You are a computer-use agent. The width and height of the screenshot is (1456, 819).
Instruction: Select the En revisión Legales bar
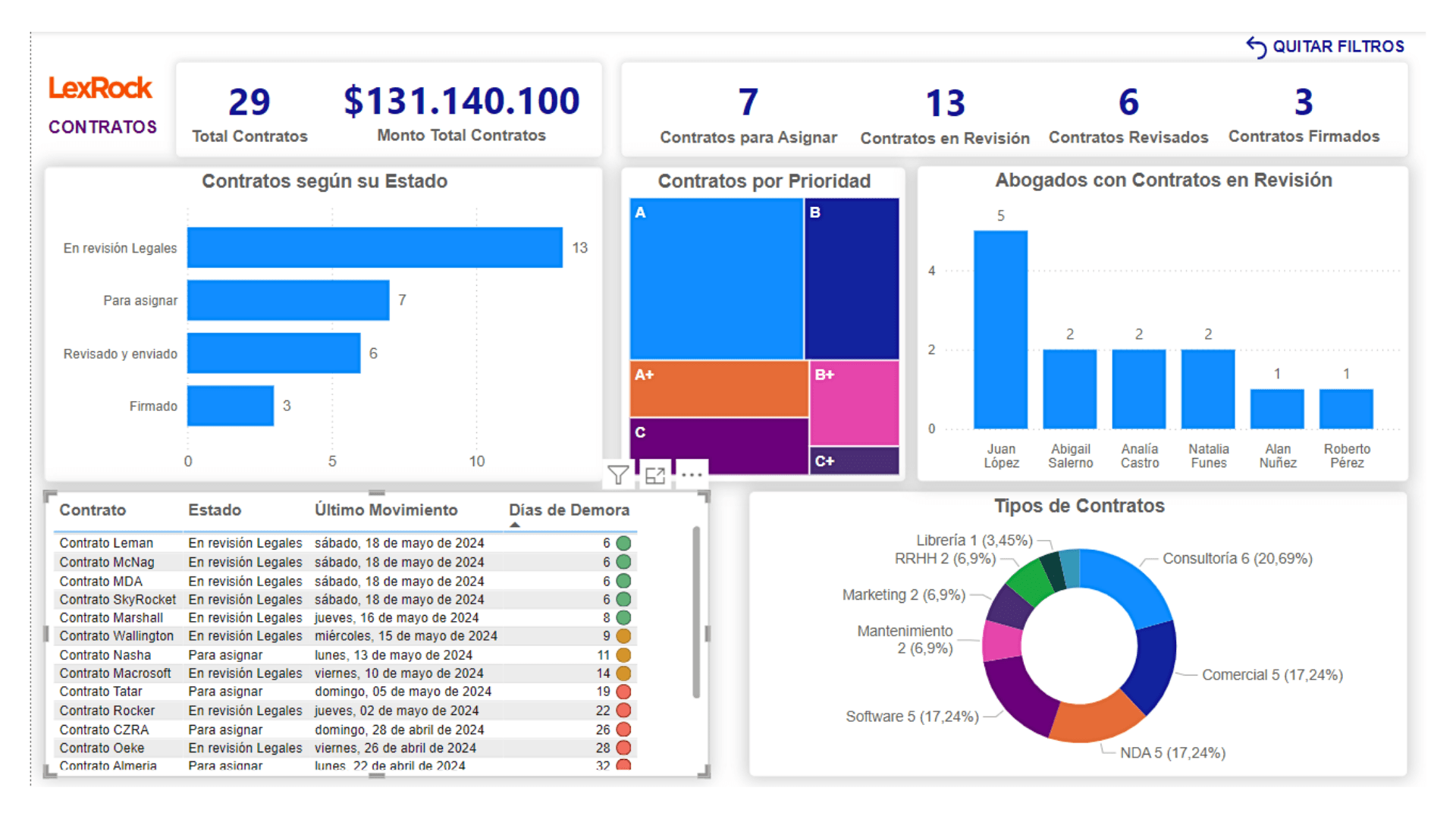[375, 248]
